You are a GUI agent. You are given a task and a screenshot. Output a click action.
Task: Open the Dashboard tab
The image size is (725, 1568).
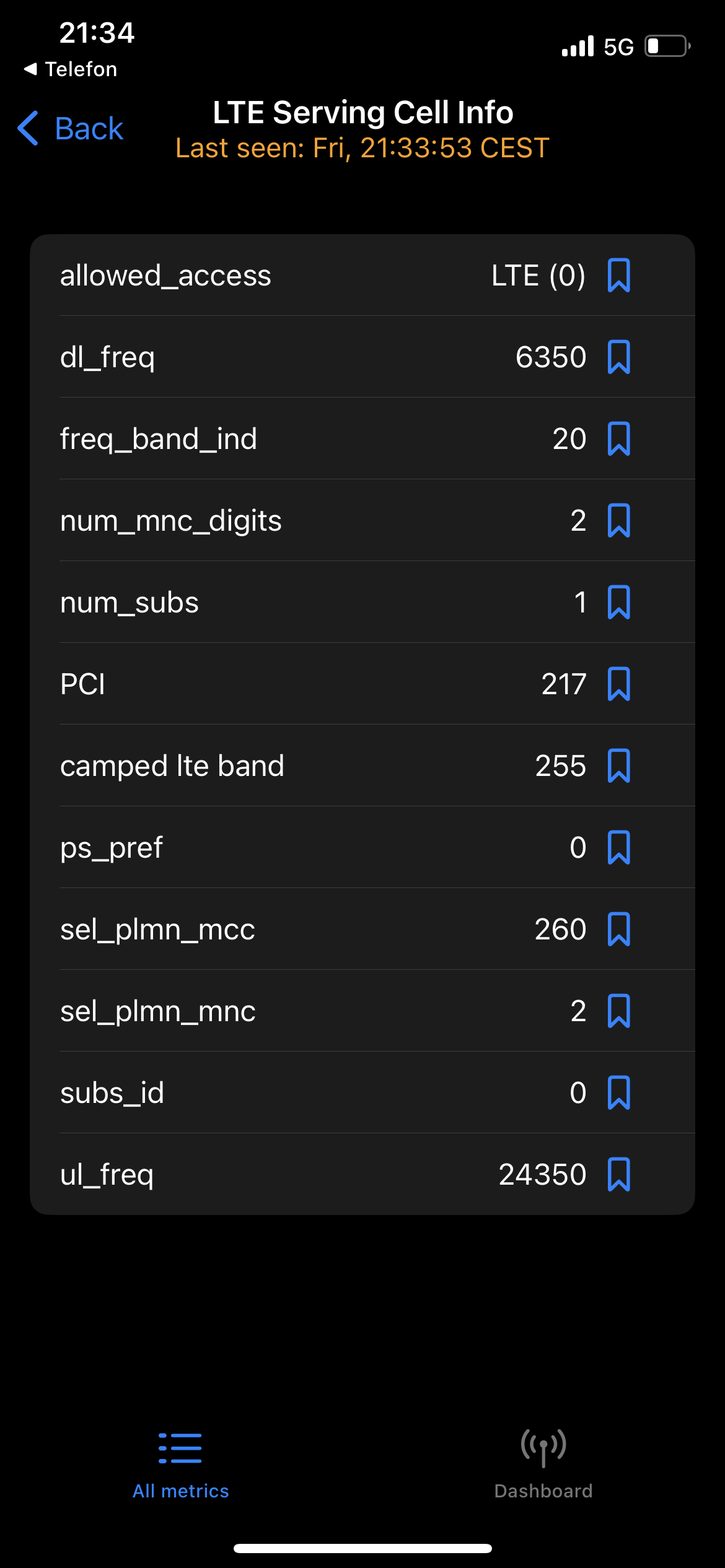543,1465
